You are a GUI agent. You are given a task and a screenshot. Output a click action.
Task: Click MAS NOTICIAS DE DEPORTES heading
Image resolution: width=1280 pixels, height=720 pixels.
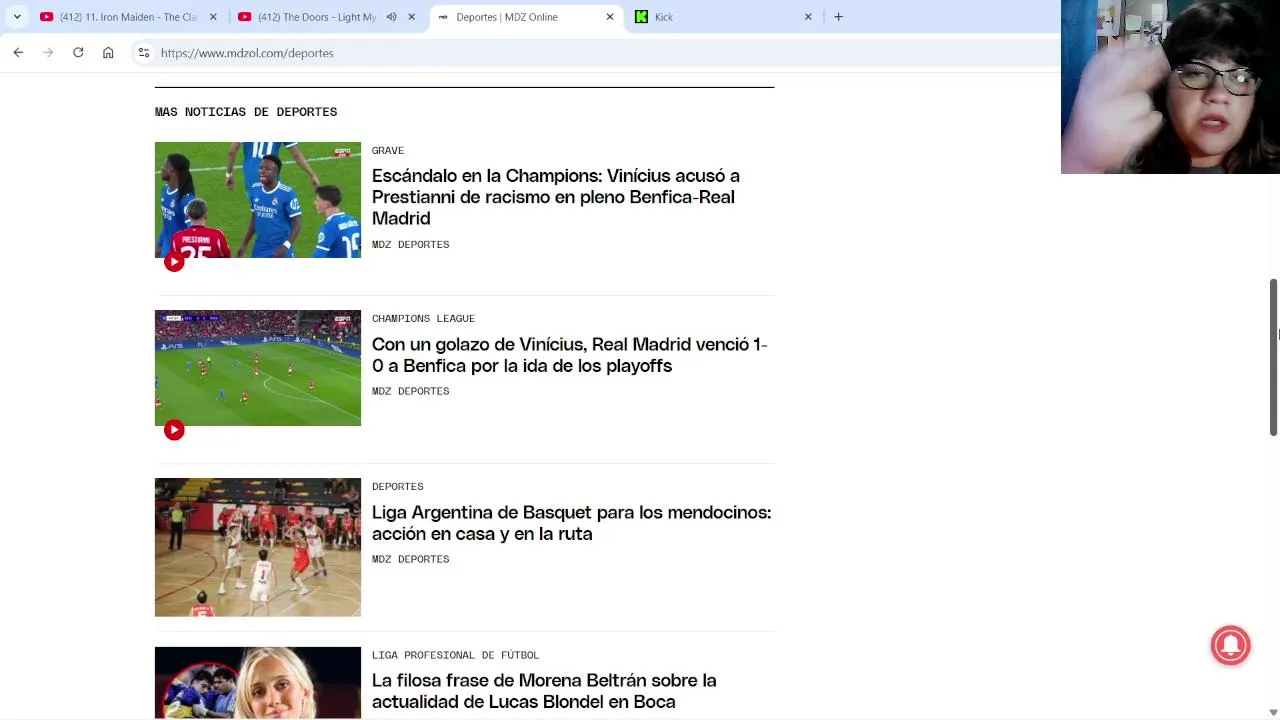[x=246, y=112]
